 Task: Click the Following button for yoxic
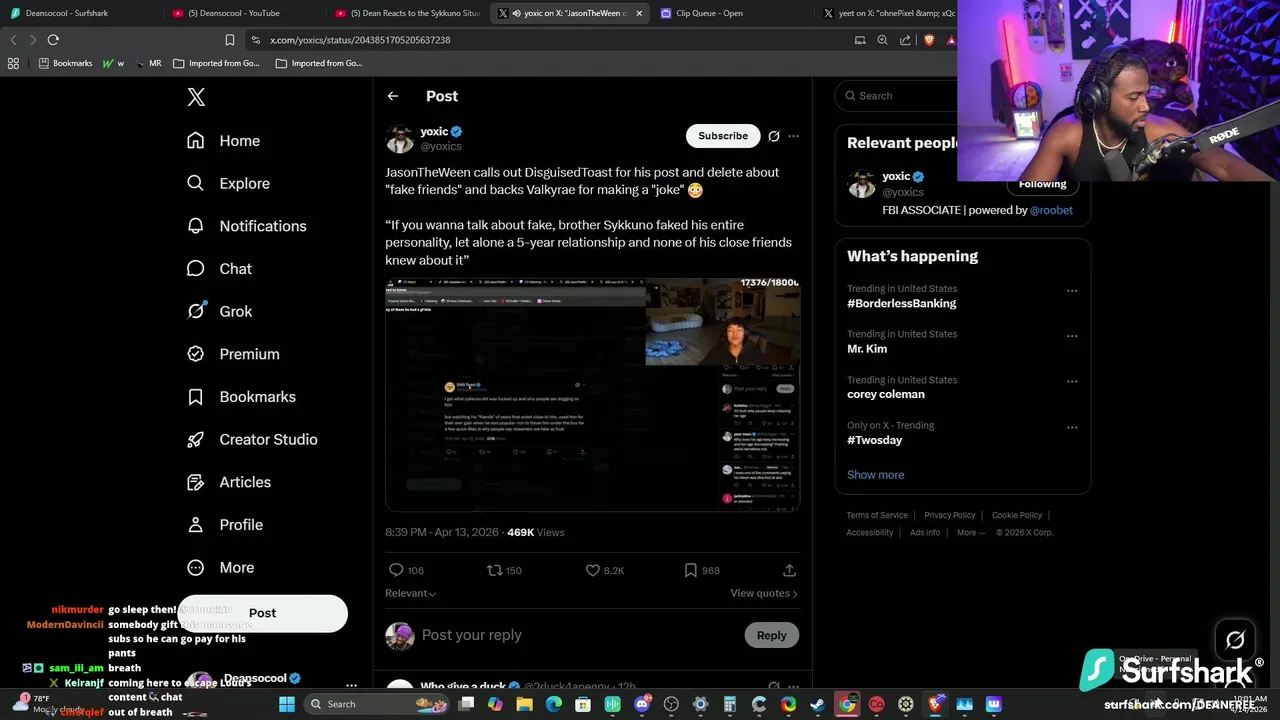pyautogui.click(x=1042, y=184)
